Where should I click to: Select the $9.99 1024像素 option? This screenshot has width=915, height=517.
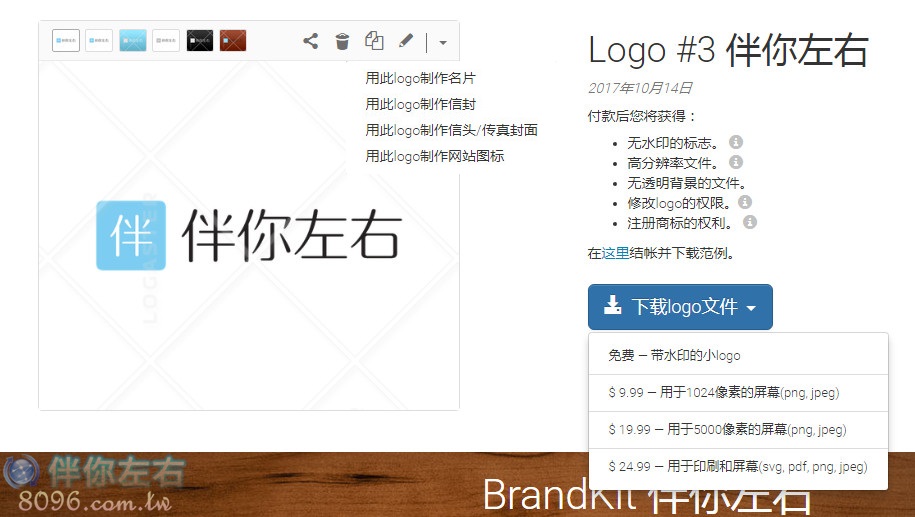point(738,393)
